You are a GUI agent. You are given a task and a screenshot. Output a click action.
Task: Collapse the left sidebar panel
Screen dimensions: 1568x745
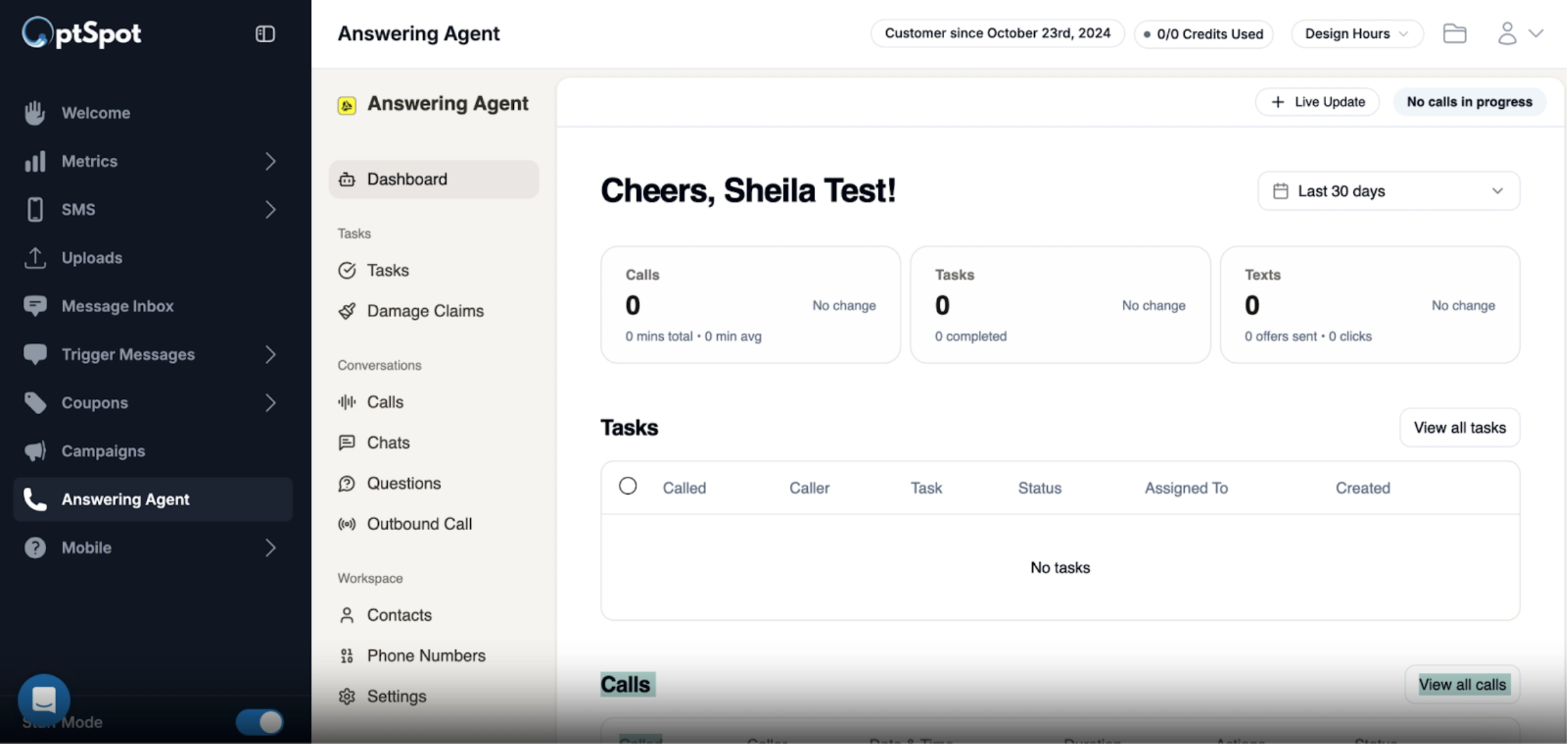click(x=265, y=33)
